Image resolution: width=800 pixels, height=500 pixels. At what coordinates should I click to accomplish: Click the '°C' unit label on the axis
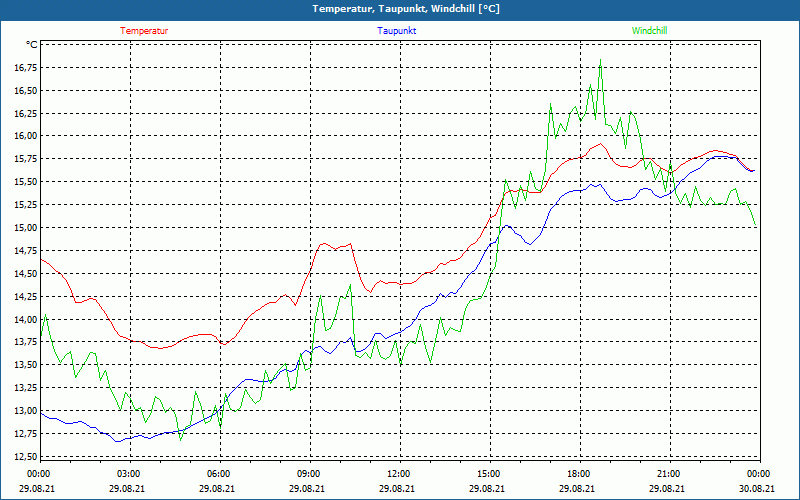[32, 45]
